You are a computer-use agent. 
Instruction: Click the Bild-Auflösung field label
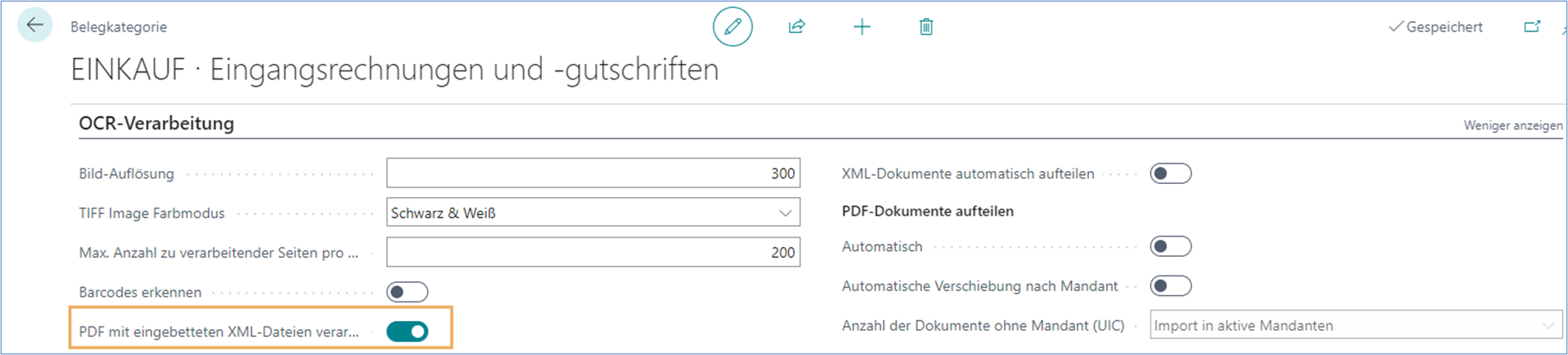127,173
